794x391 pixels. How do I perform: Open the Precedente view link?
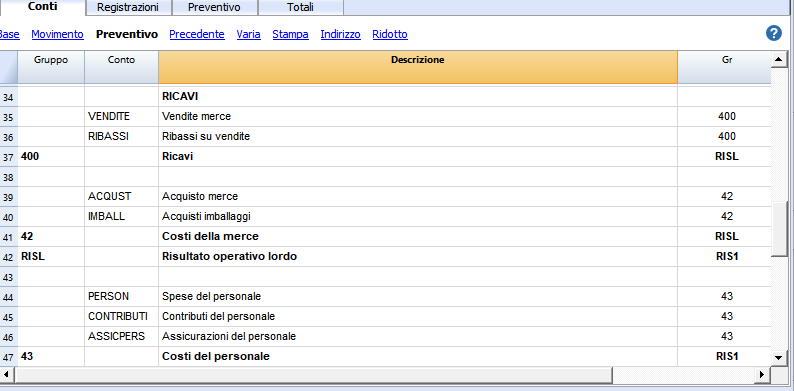(197, 34)
